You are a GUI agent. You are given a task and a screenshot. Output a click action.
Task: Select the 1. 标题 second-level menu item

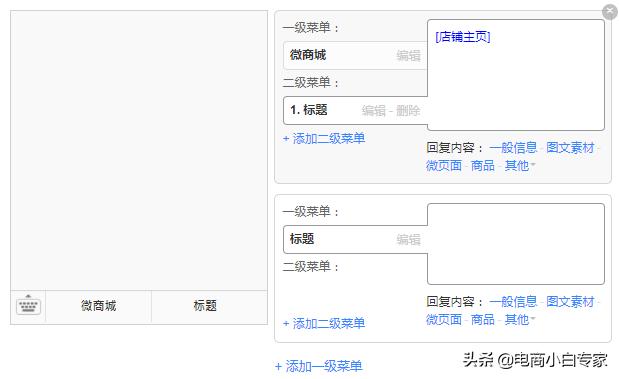click(355, 111)
